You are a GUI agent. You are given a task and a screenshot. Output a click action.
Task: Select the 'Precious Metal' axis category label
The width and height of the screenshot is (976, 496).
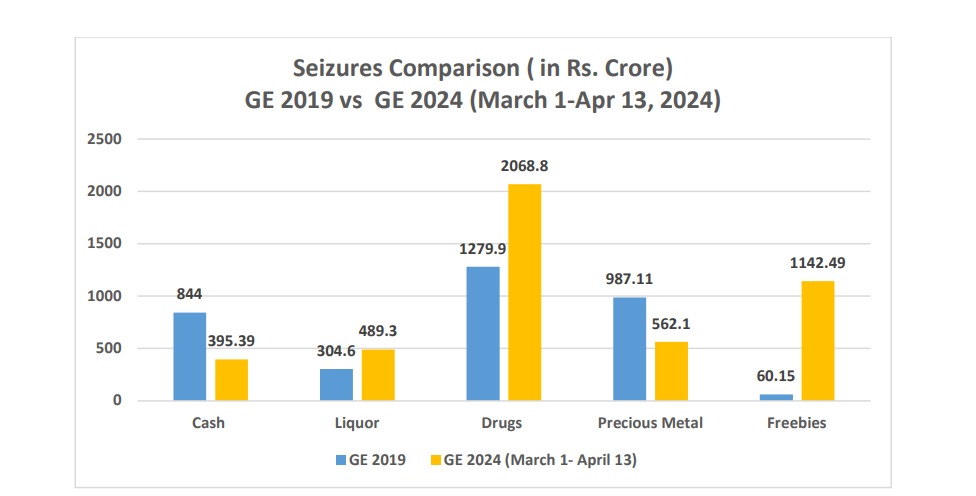(650, 423)
